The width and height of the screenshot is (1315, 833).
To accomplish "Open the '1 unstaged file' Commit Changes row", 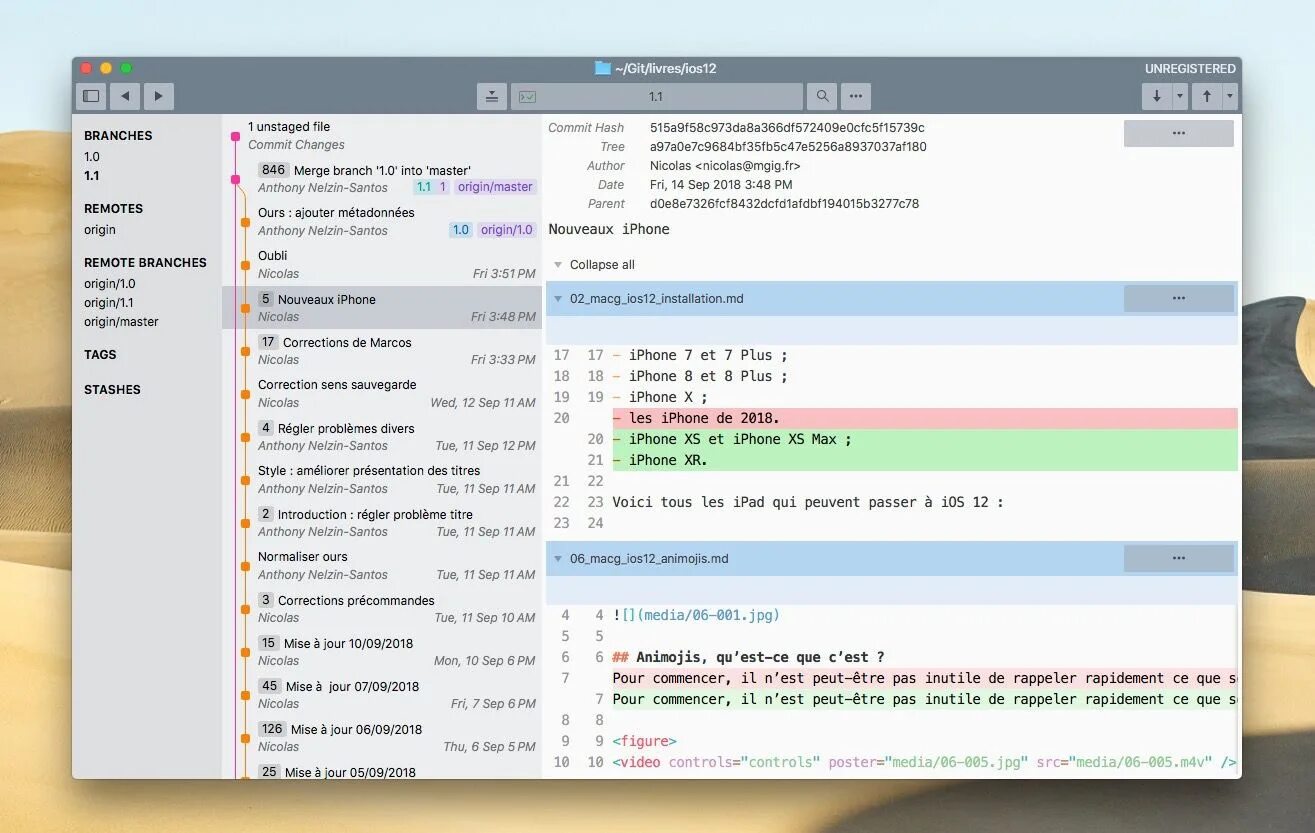I will pos(382,136).
